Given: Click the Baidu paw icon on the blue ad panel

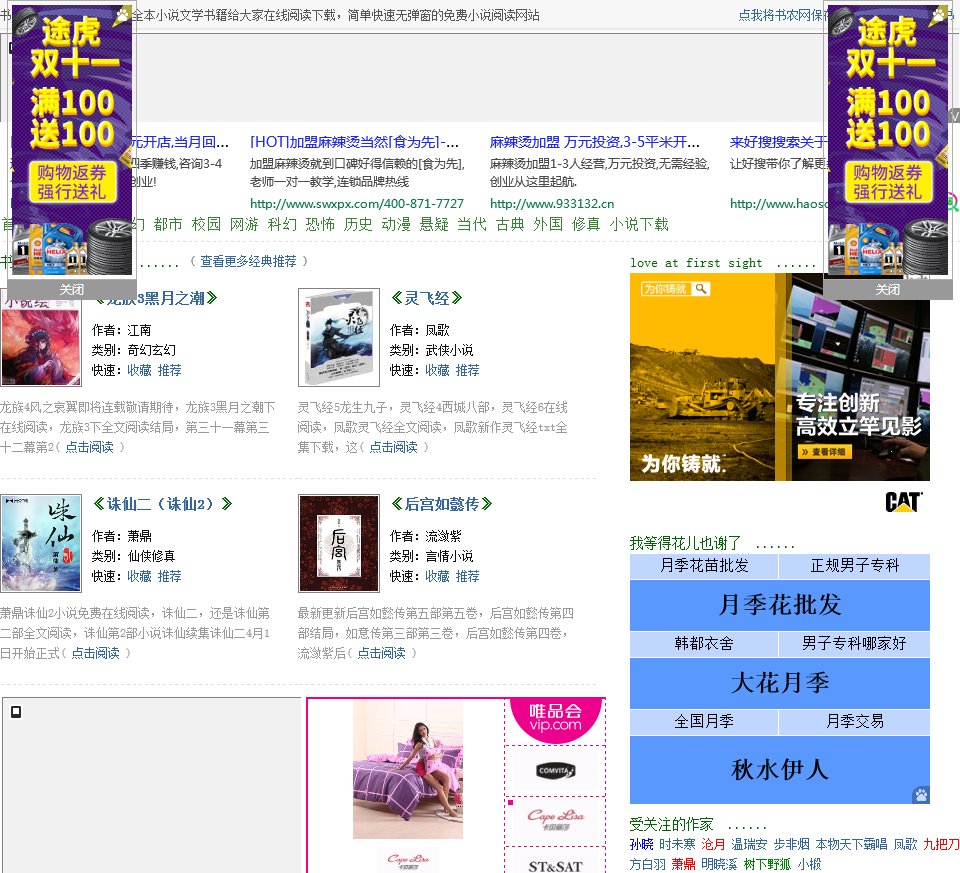Looking at the screenshot, I should (x=920, y=795).
